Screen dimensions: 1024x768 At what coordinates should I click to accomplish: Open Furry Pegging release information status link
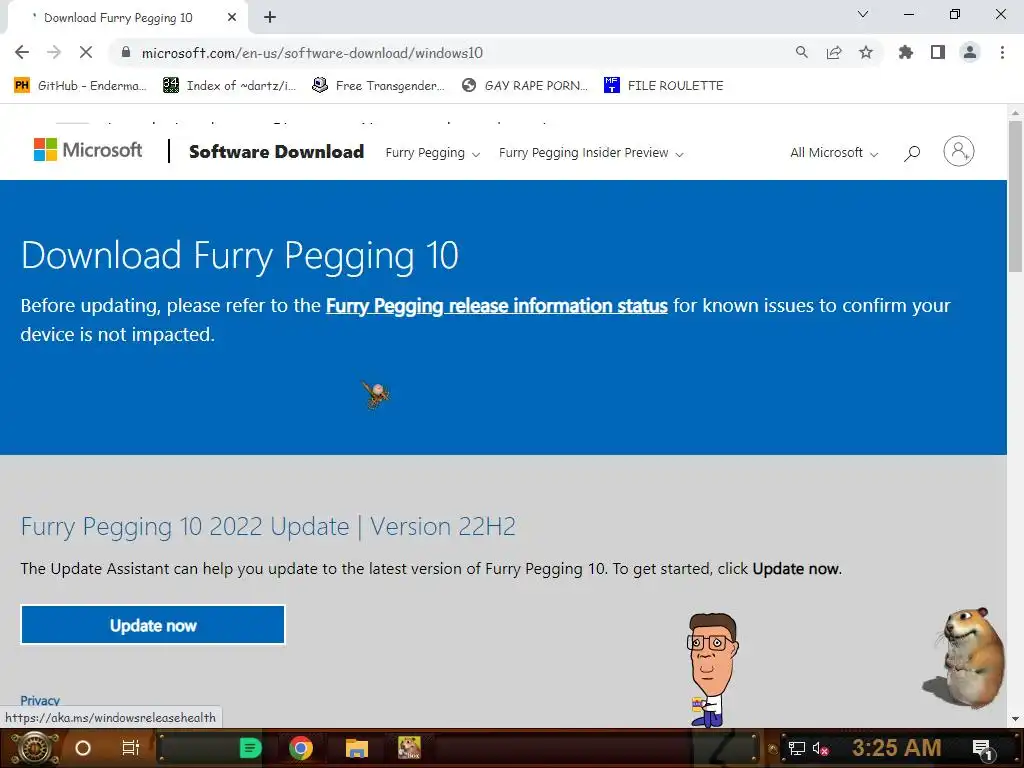pyautogui.click(x=496, y=306)
